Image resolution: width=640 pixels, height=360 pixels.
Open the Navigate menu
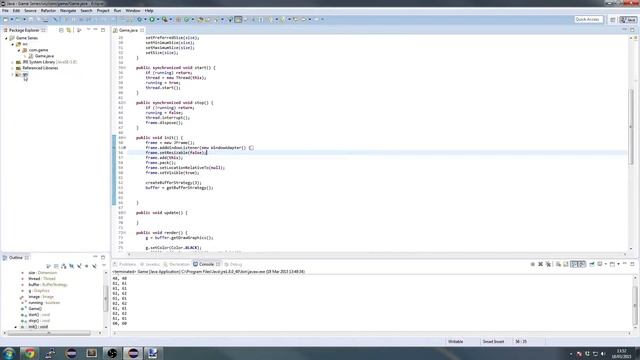68,11
